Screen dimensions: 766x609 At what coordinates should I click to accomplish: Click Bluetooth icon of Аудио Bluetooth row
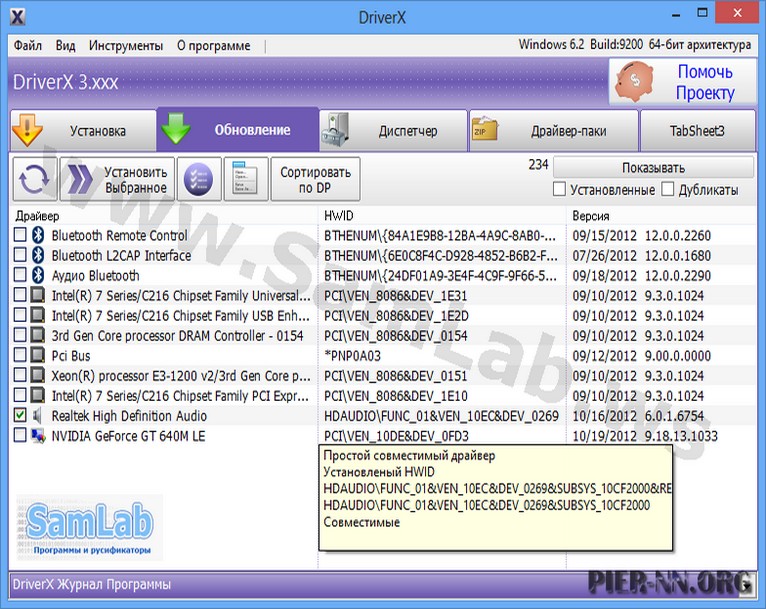[38, 275]
